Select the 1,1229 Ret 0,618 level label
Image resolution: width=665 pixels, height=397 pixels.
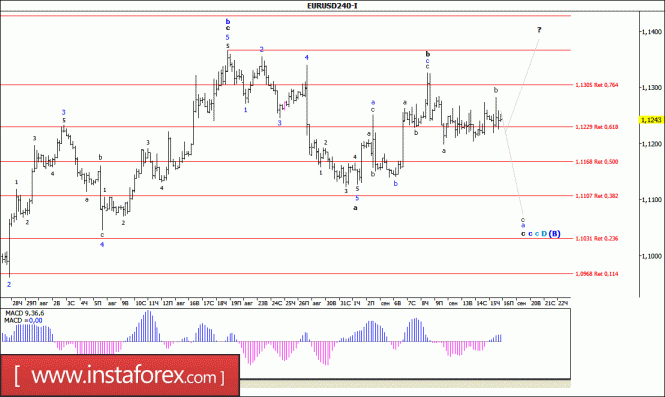[596, 127]
